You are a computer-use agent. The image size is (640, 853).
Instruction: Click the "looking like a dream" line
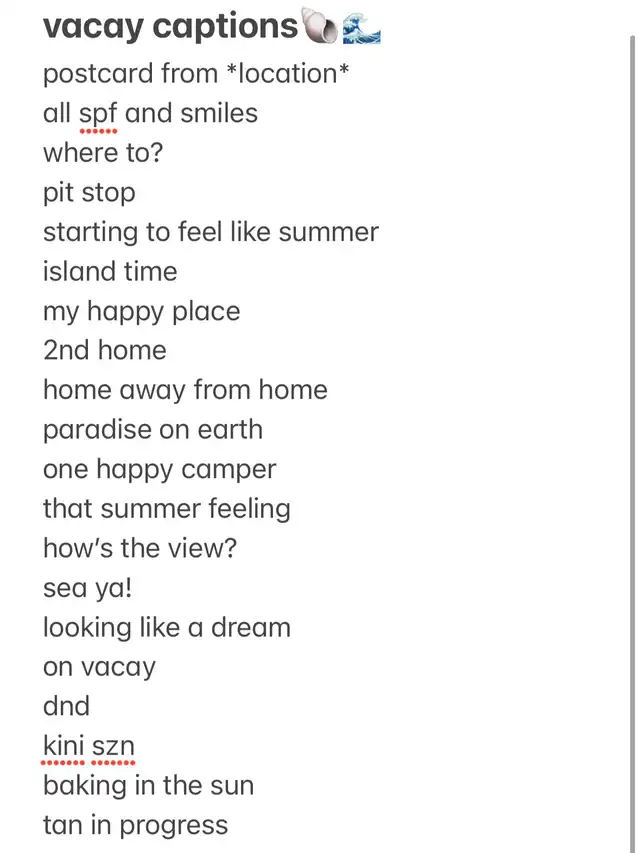[166, 628]
